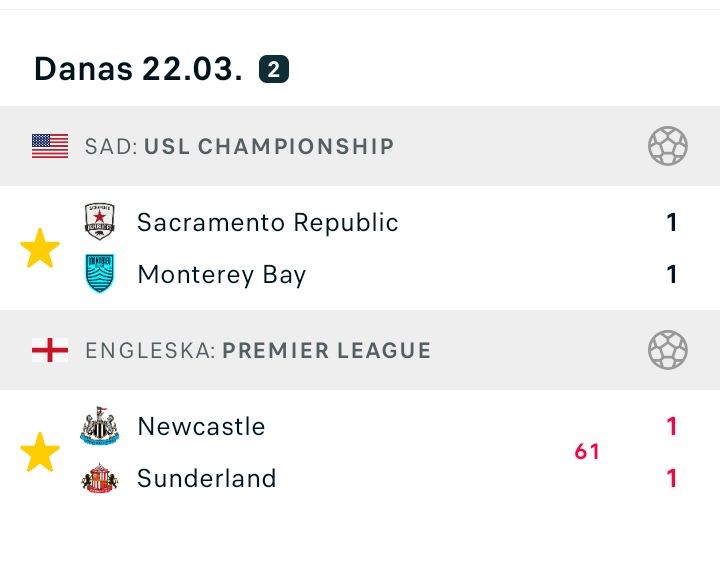Screen dimensions: 720x583
Task: Select the Sacramento Republic team name
Action: click(x=268, y=222)
